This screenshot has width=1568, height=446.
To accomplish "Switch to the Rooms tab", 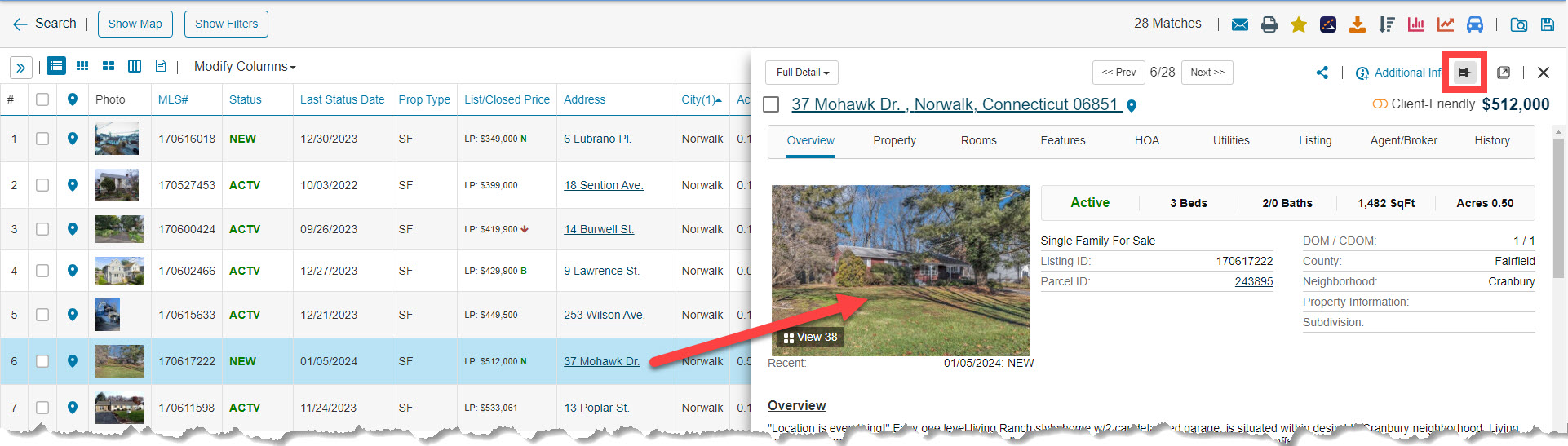I will pos(978,140).
